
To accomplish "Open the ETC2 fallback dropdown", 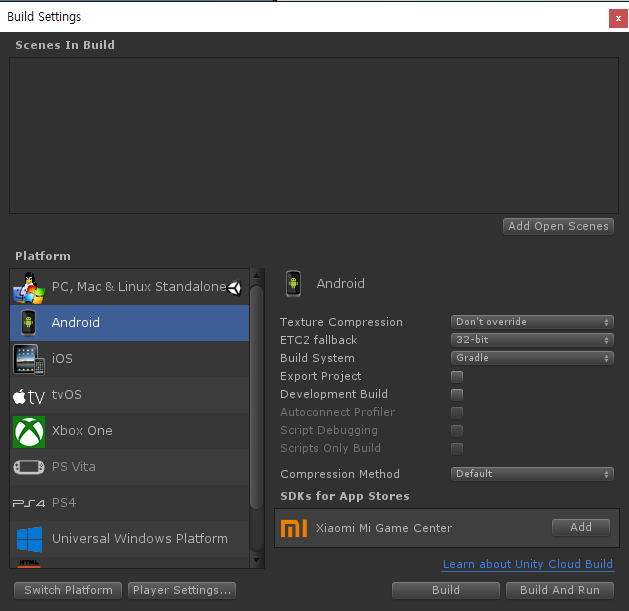I will [532, 340].
